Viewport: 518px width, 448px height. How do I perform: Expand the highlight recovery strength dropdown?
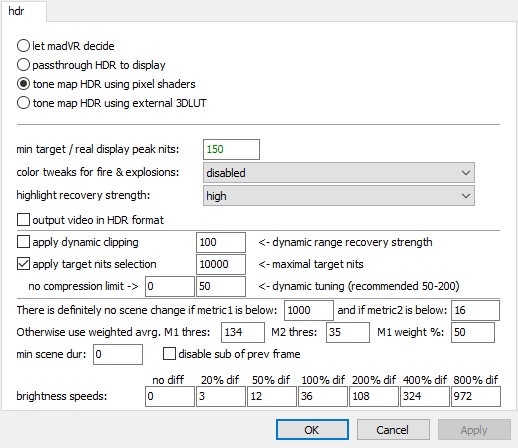pyautogui.click(x=339, y=196)
